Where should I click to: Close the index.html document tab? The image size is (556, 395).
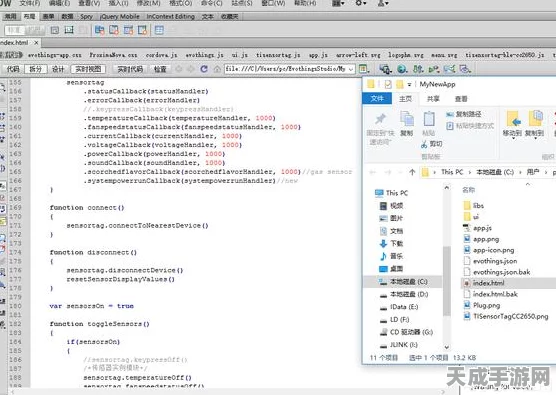click(36, 43)
